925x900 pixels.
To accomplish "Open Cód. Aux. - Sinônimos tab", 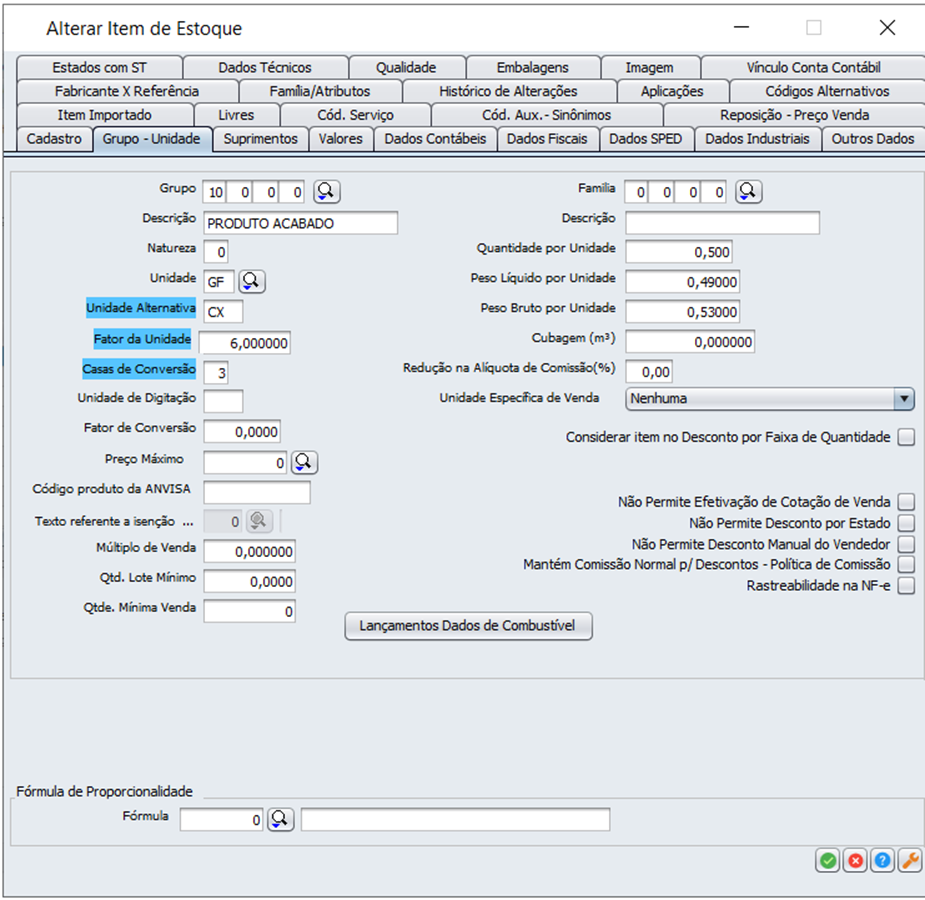I will (x=547, y=115).
